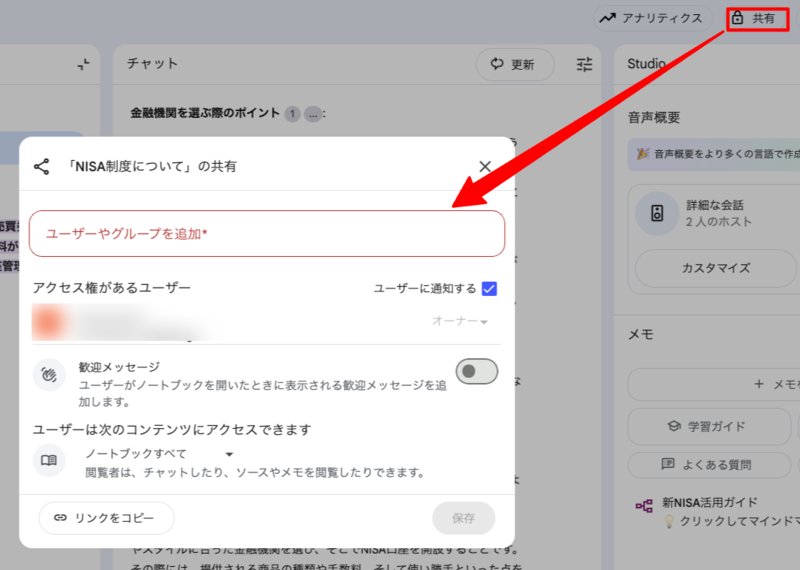The height and width of the screenshot is (570, 800).
Task: Click the ellipsis citation badge
Action: pos(313,113)
